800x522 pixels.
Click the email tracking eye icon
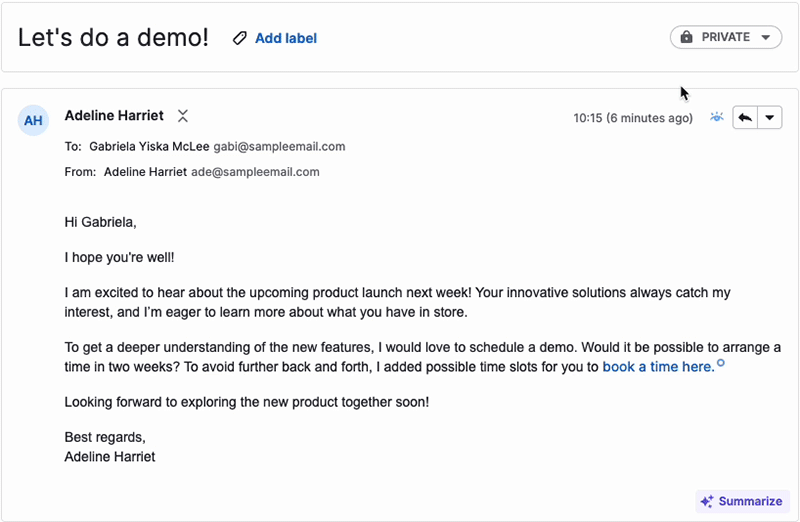pyautogui.click(x=716, y=117)
